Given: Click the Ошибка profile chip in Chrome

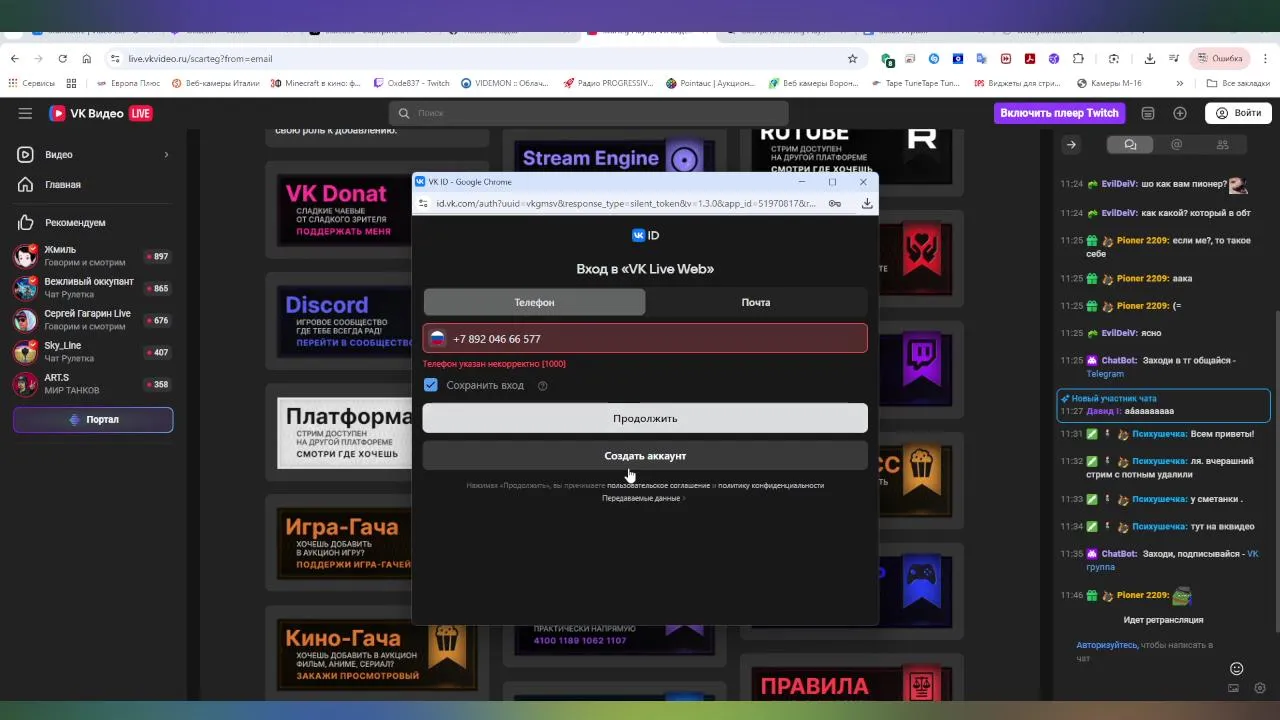Looking at the screenshot, I should tap(1220, 59).
